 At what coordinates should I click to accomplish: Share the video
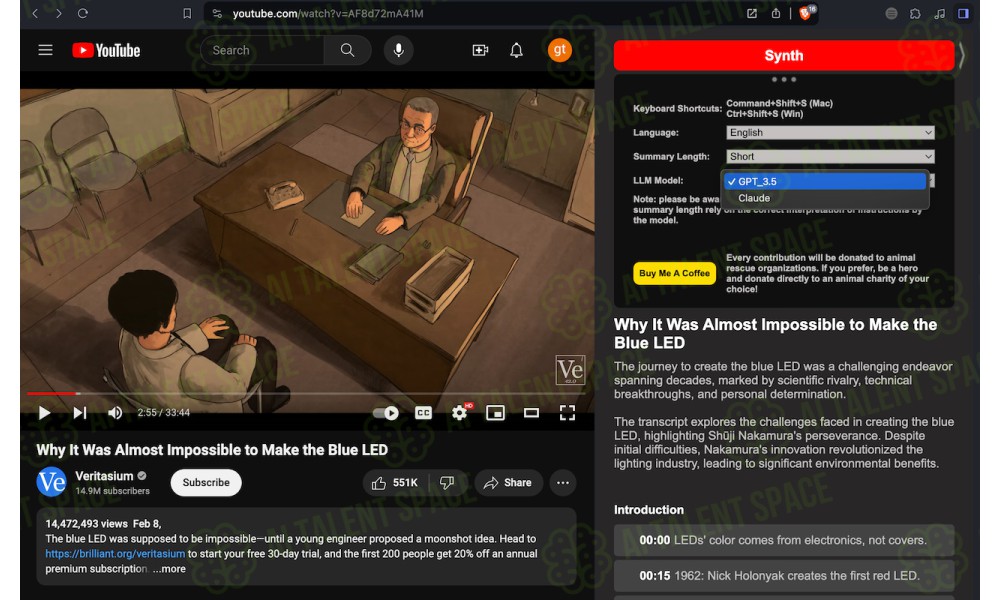coord(508,483)
